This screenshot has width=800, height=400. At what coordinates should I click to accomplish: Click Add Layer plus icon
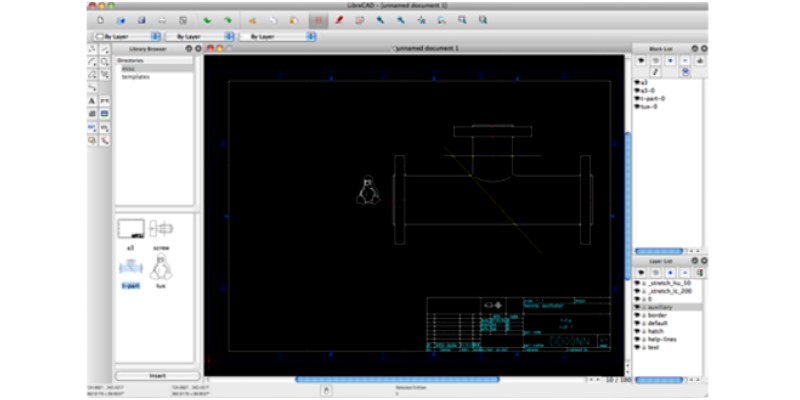(x=670, y=273)
